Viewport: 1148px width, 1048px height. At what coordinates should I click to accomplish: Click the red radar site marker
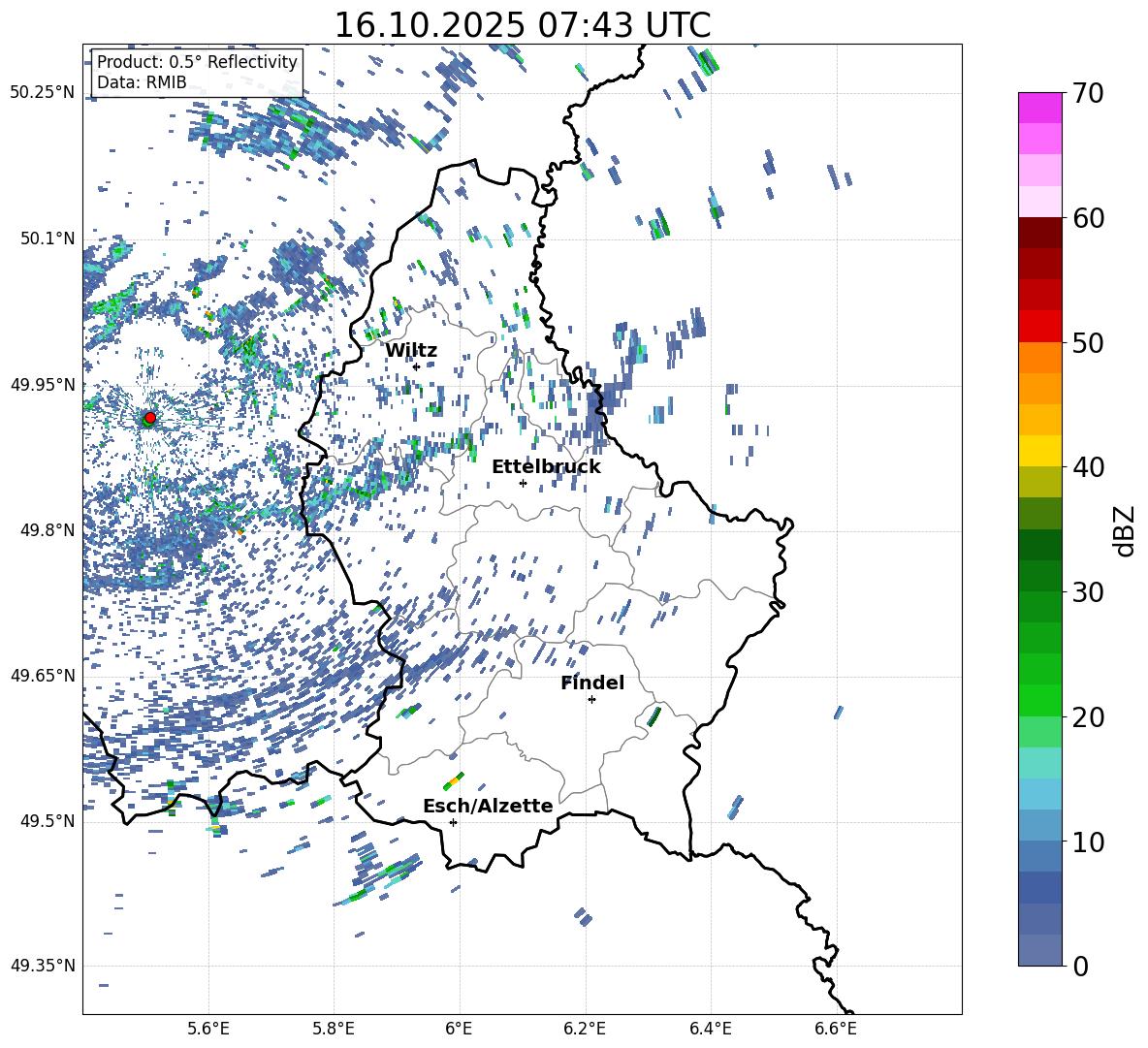click(149, 418)
